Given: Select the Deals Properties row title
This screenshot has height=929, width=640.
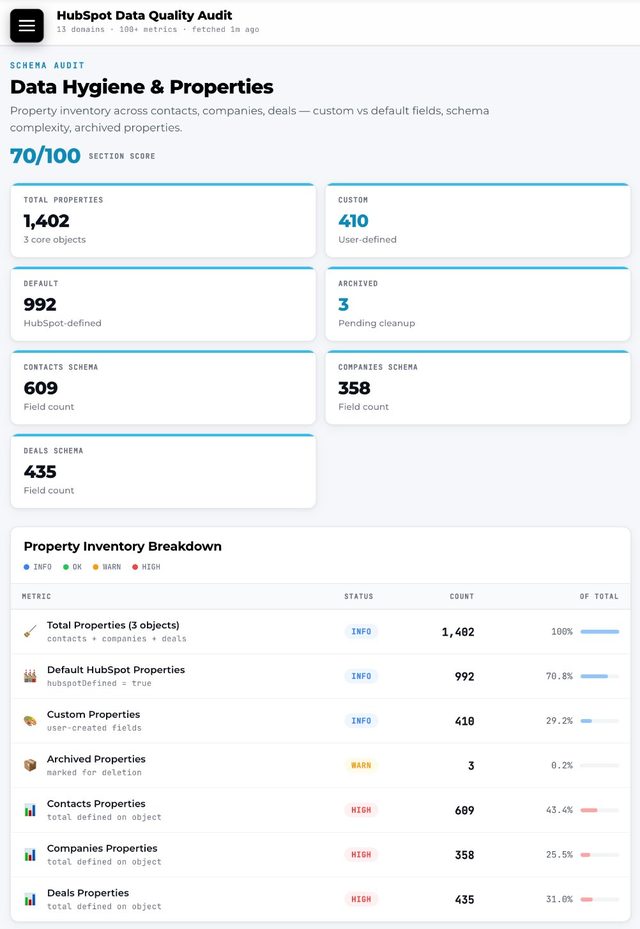Looking at the screenshot, I should point(88,893).
